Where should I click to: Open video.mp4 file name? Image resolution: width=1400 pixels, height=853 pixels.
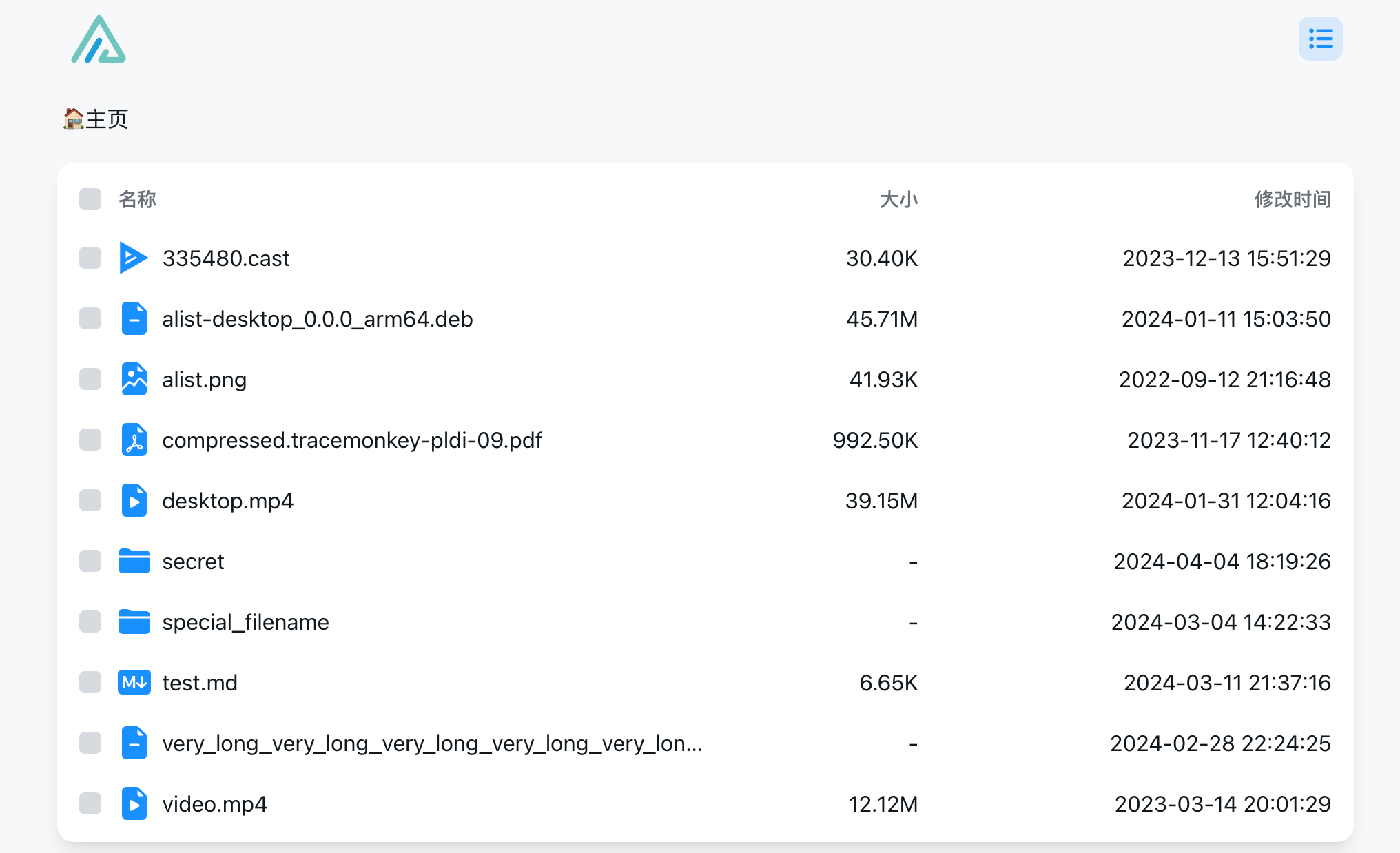(x=214, y=804)
